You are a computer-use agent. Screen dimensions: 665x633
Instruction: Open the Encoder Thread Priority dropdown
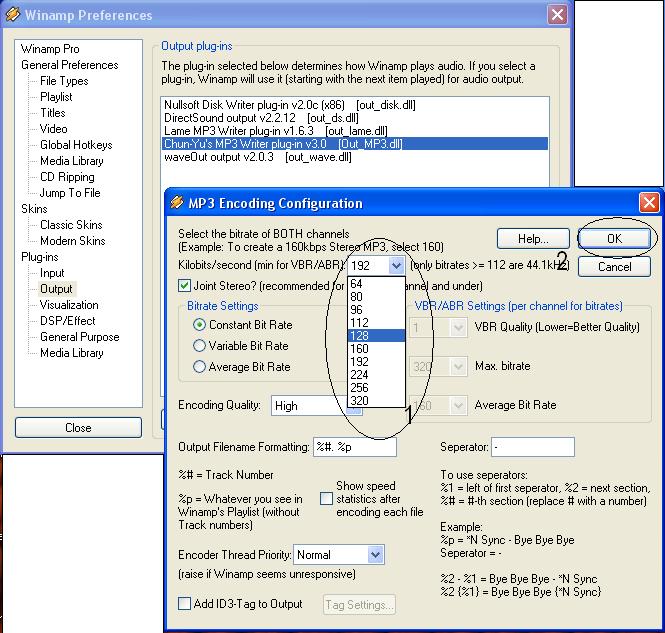(x=375, y=555)
